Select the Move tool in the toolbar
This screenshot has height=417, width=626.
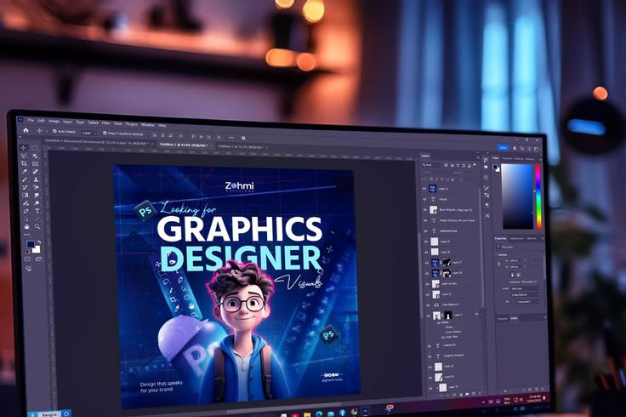pyautogui.click(x=24, y=148)
